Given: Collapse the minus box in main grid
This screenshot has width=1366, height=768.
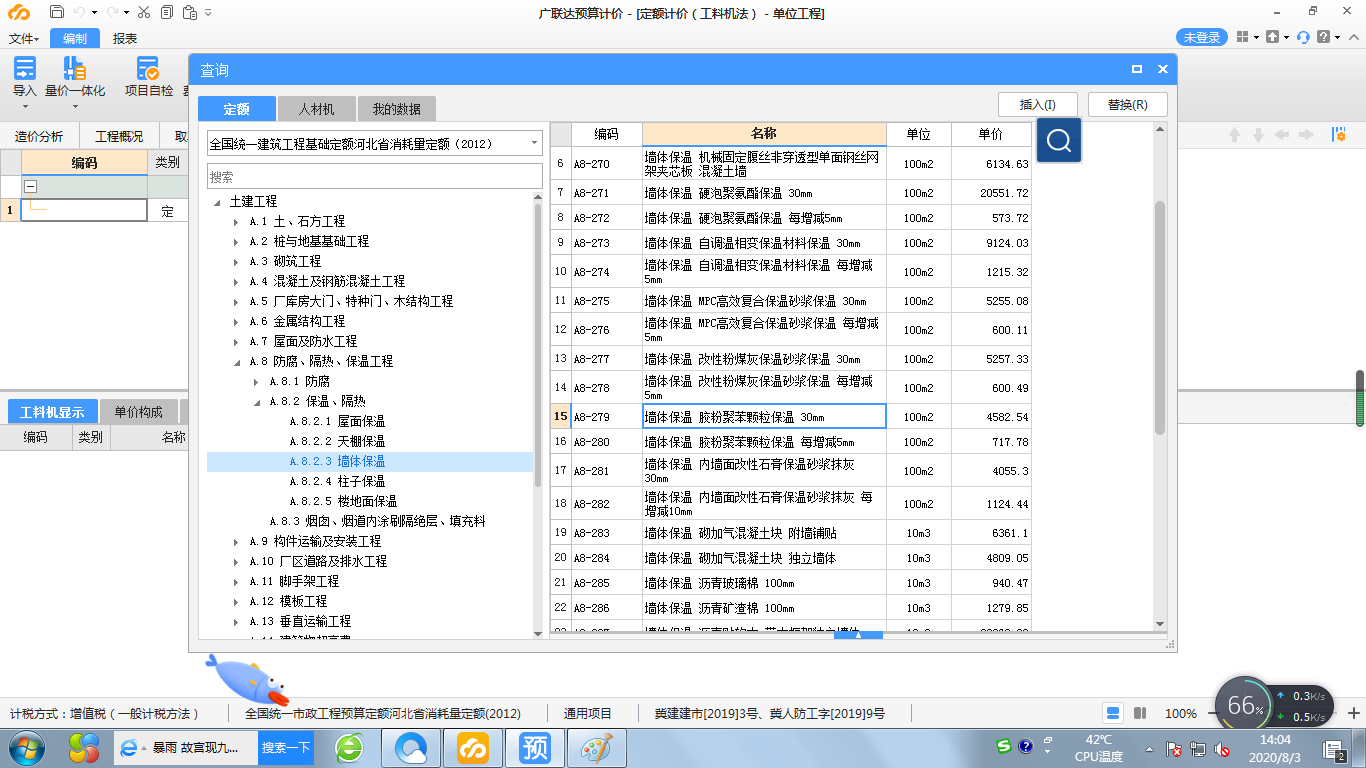Looking at the screenshot, I should tap(31, 186).
